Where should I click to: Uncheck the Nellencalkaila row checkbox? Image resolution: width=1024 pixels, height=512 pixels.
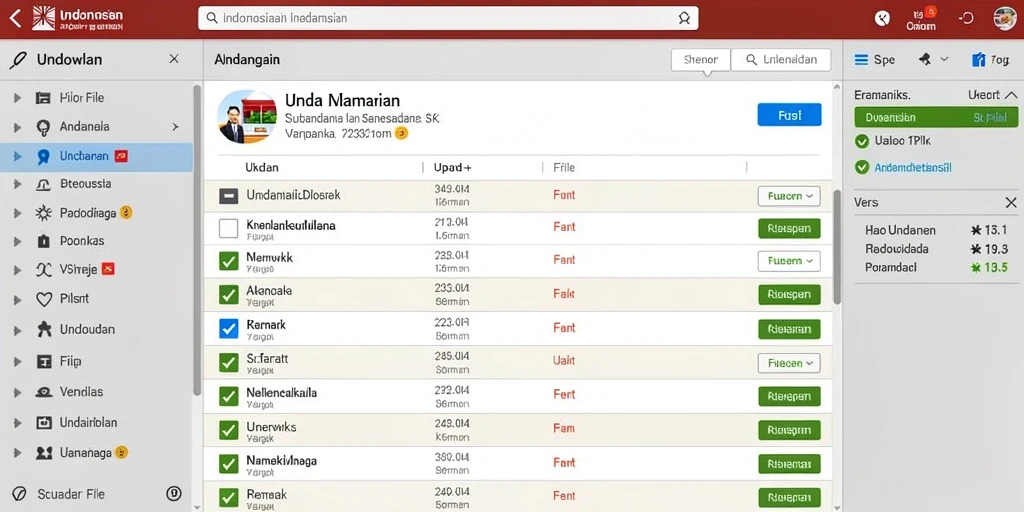pos(228,396)
